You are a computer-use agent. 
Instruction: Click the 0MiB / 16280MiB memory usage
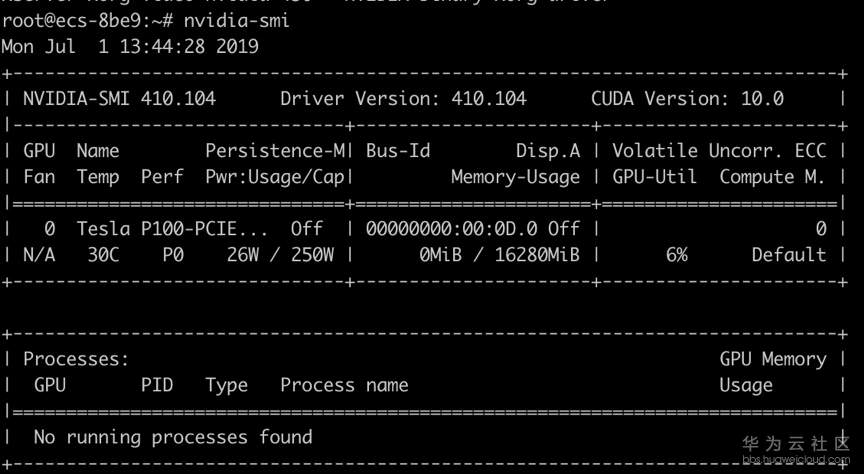point(499,255)
